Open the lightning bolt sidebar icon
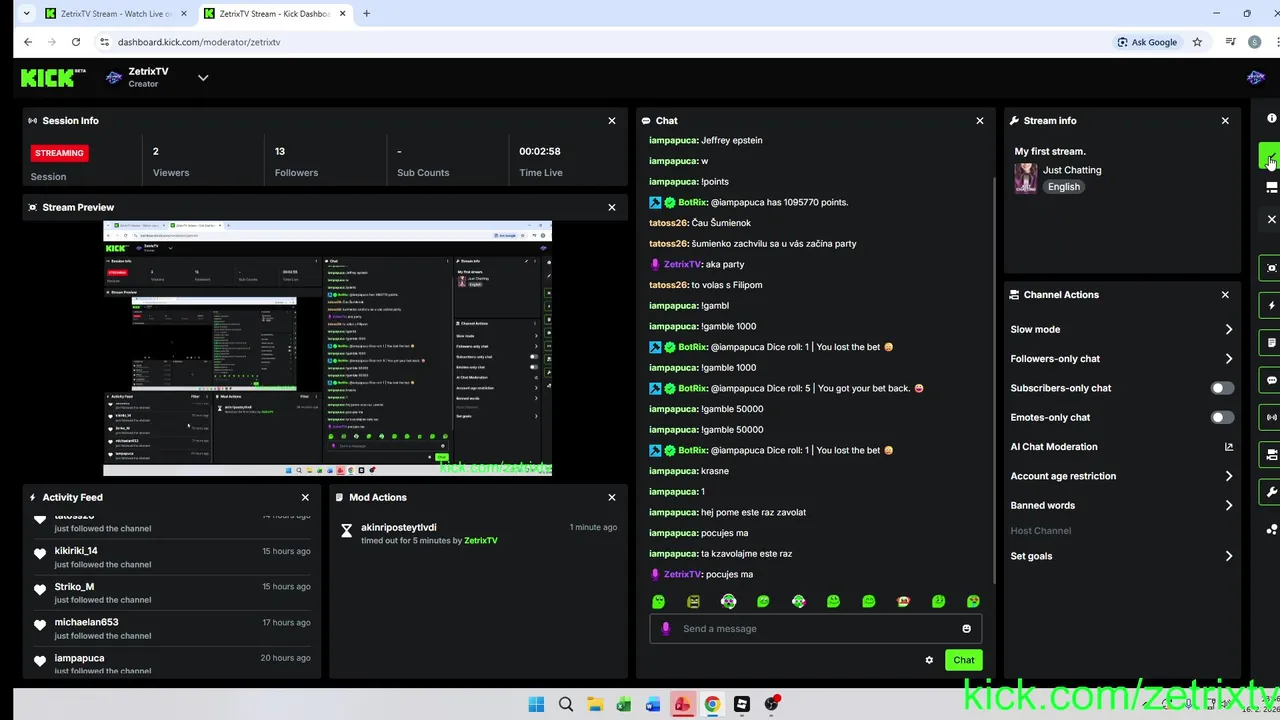1280x720 pixels. (1271, 305)
